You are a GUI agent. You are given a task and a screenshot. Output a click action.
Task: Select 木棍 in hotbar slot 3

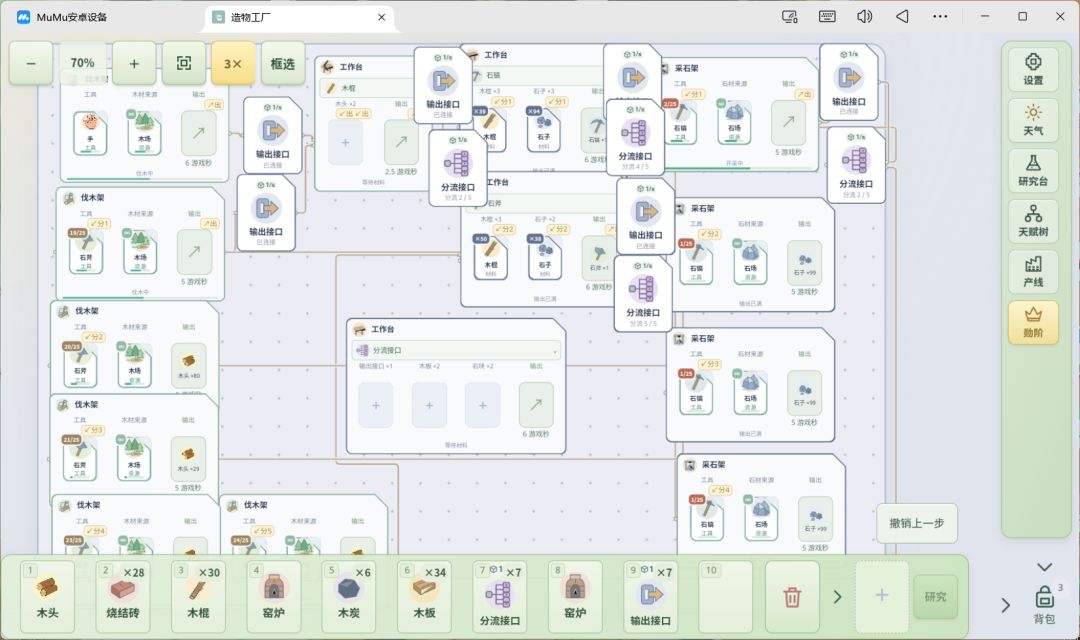(198, 597)
